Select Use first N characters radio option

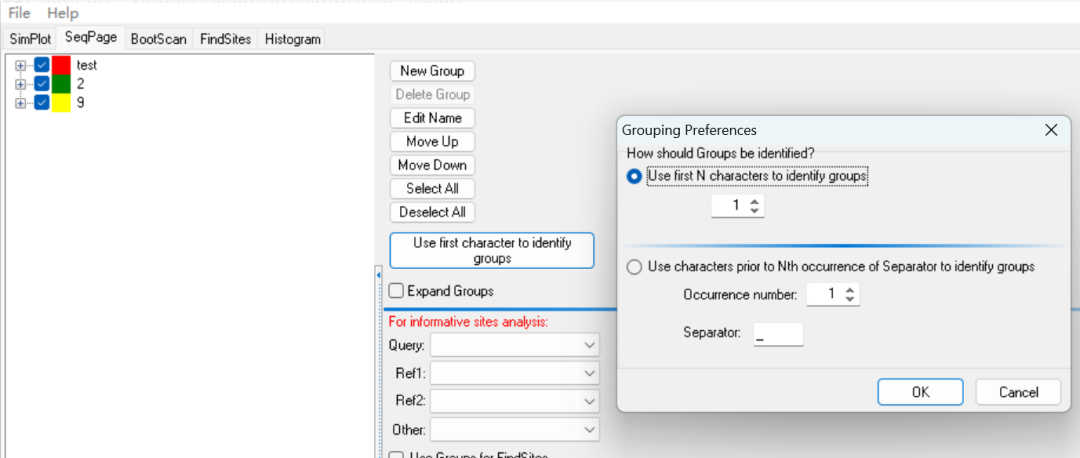(633, 176)
